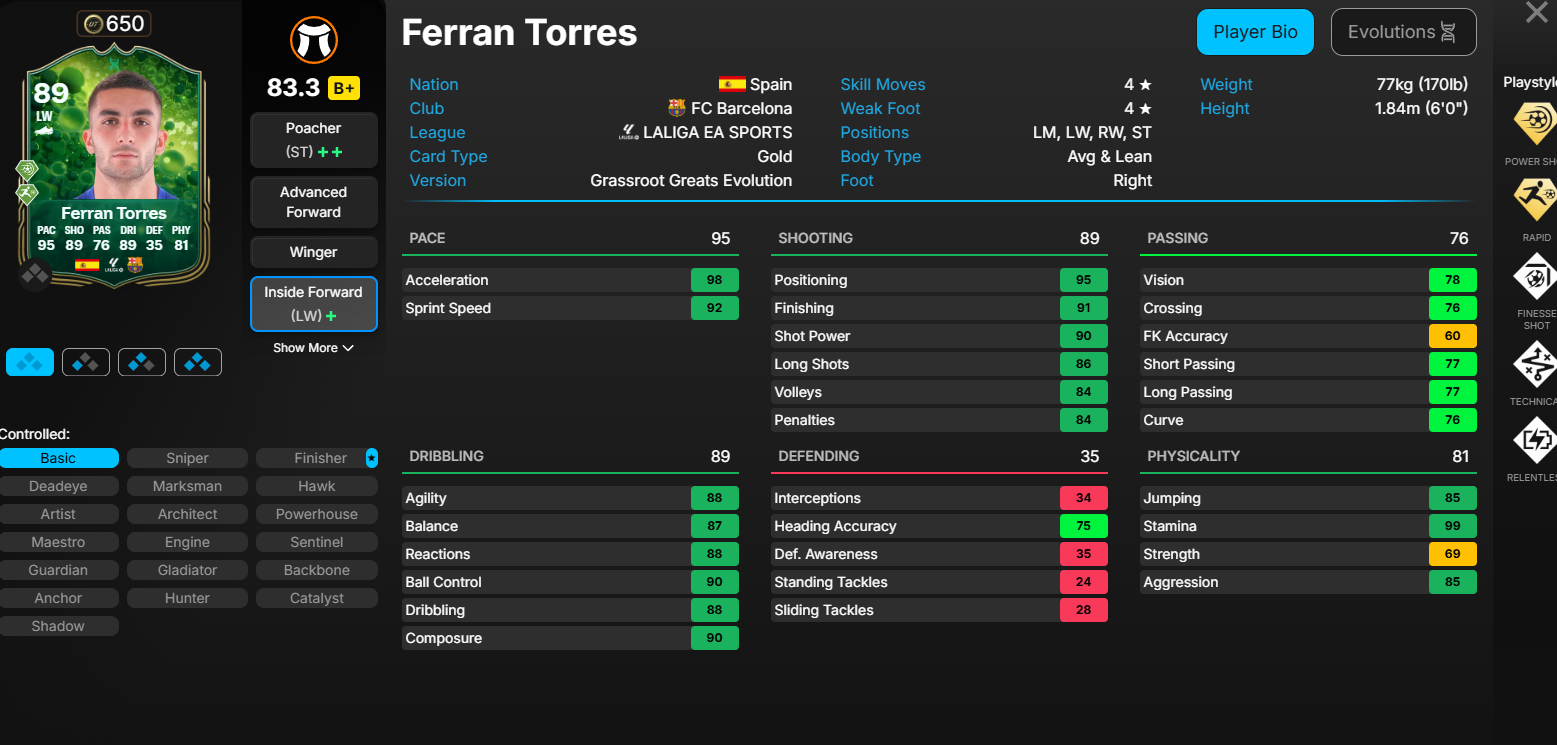Apply the Hunter chemistry style

[187, 598]
